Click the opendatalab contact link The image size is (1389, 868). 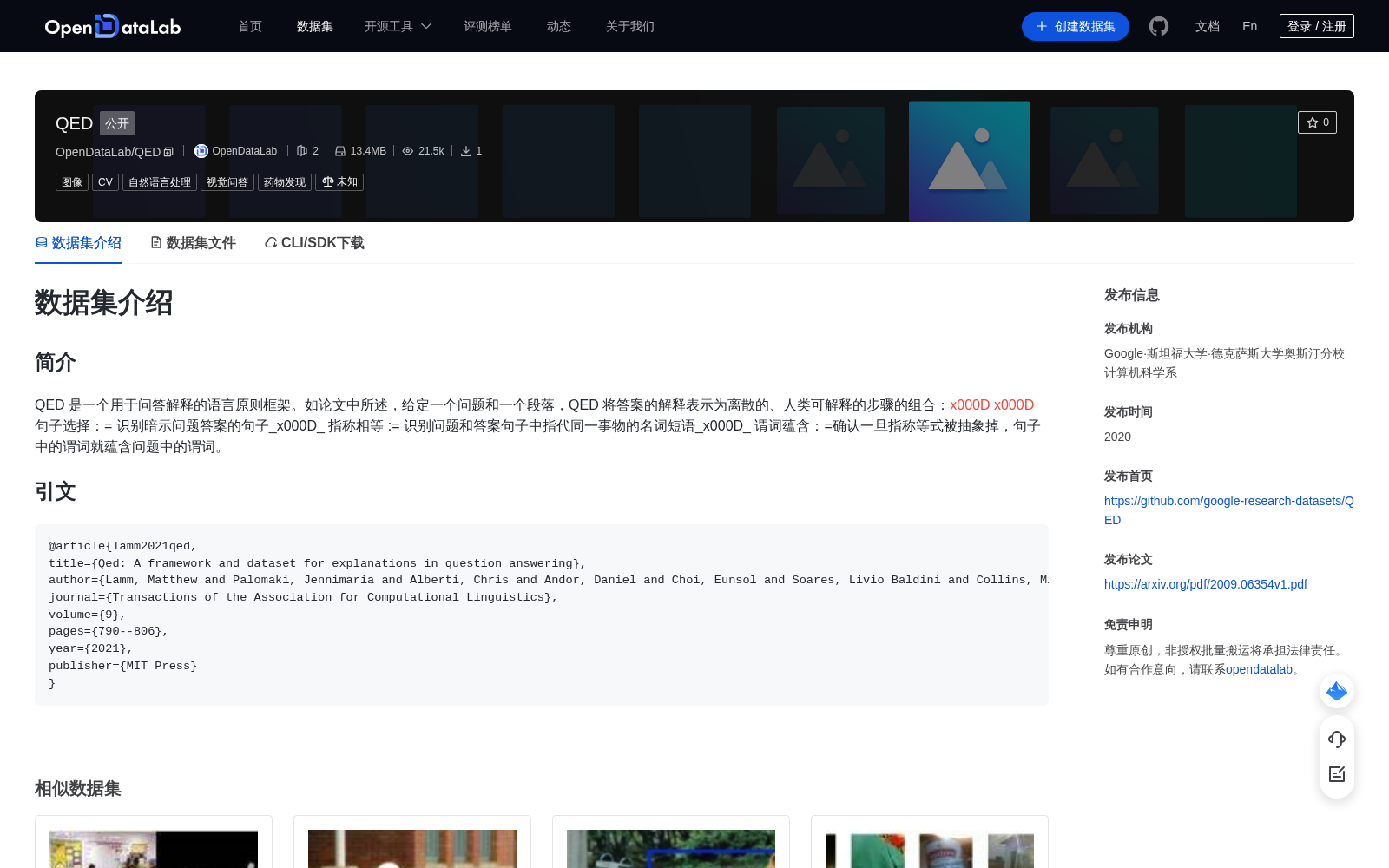pyautogui.click(x=1259, y=669)
